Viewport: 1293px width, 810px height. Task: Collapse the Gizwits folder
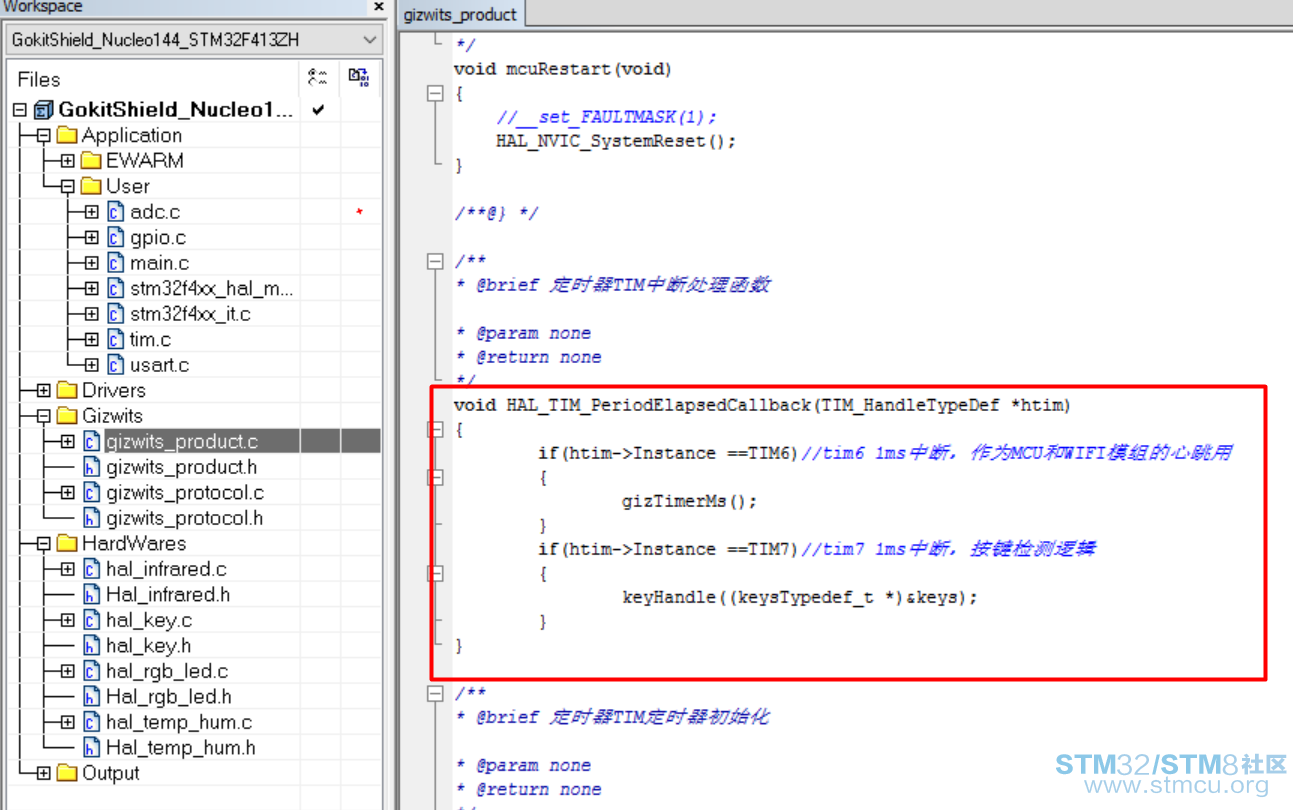(x=43, y=416)
